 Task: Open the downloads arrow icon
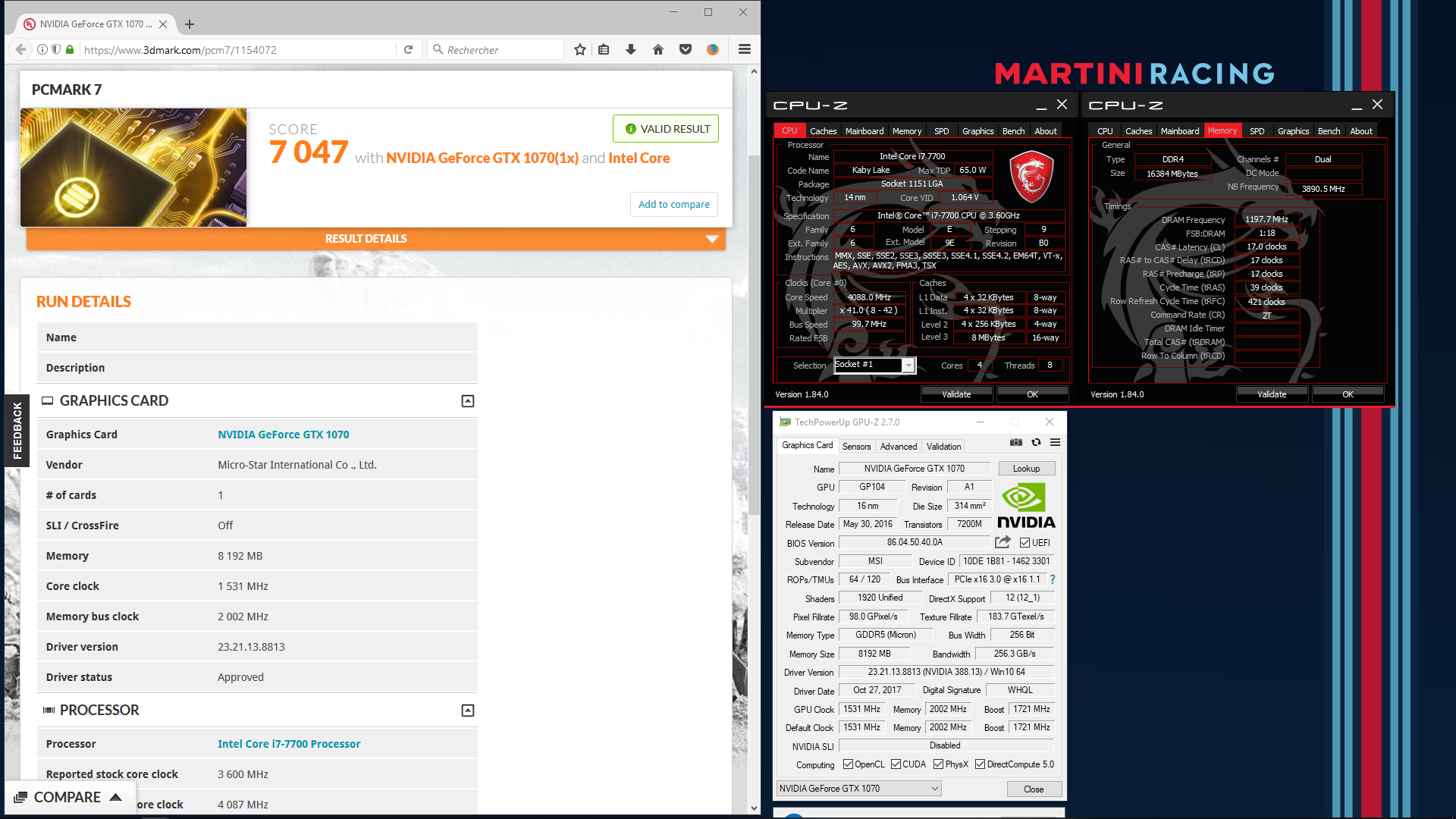pos(631,49)
